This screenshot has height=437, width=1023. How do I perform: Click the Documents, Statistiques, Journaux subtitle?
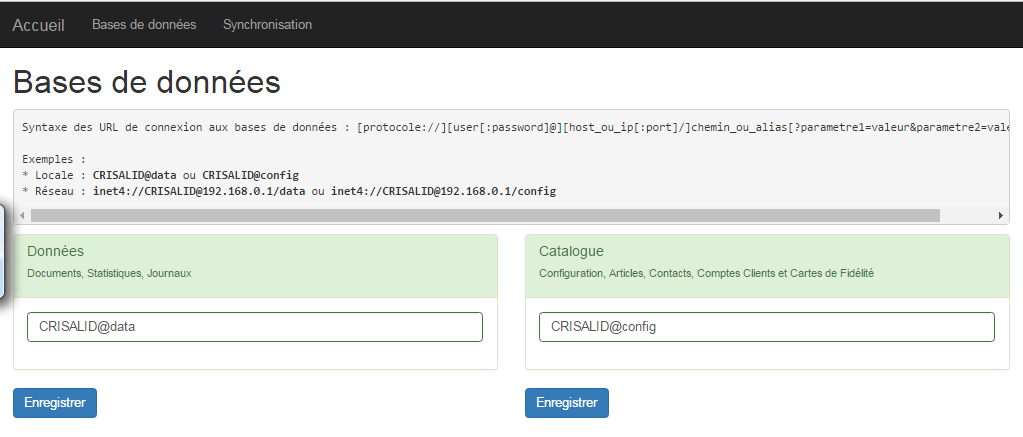click(110, 273)
